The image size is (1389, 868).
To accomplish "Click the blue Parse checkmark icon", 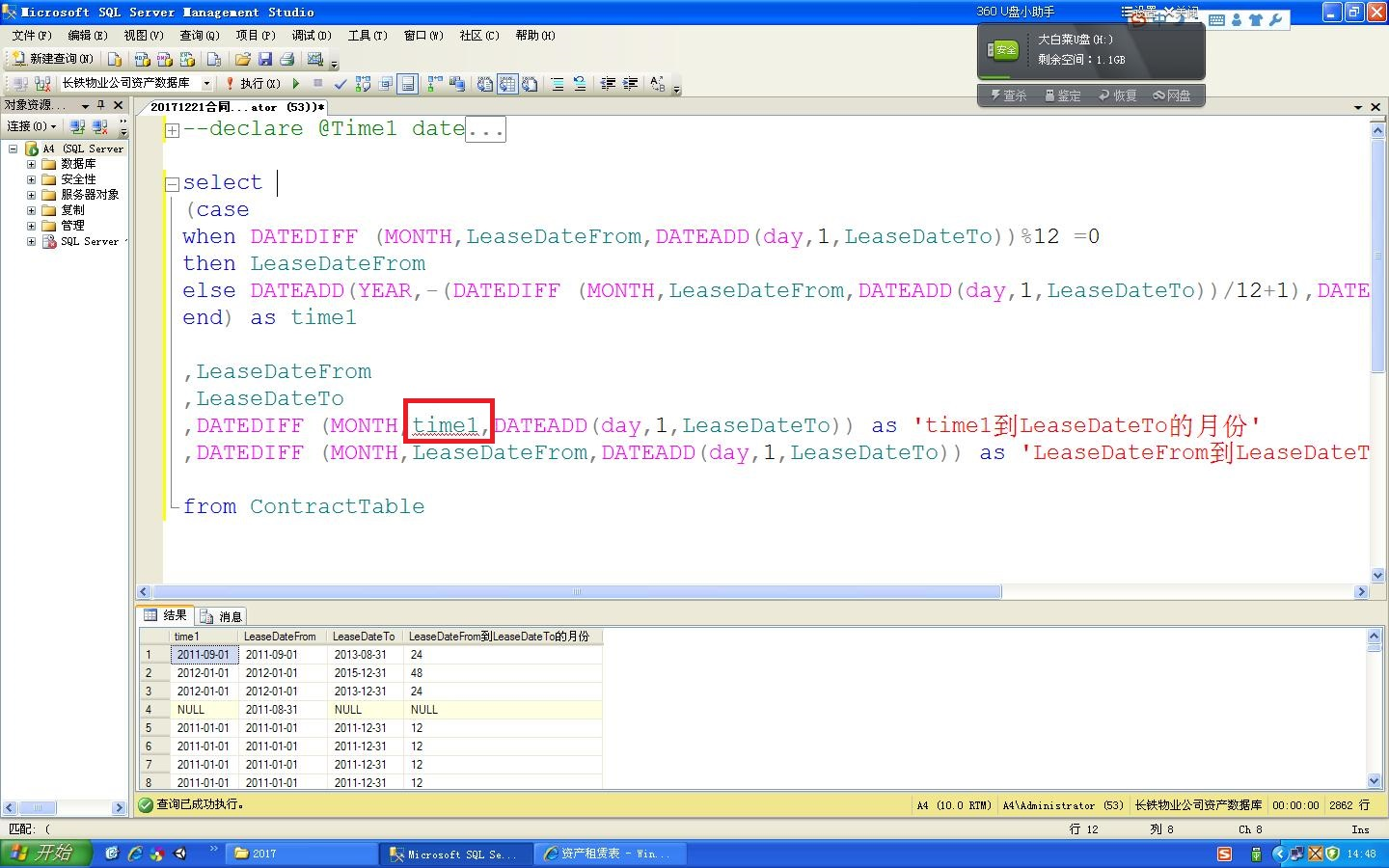I will click(340, 84).
